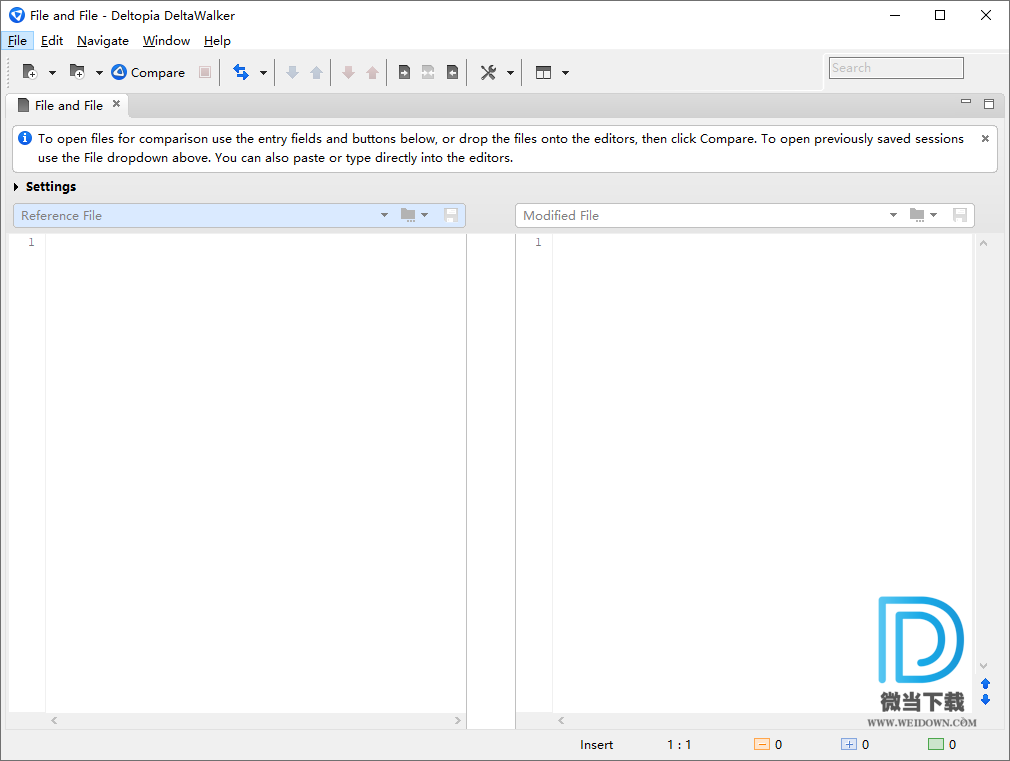Focus the Search box
The width and height of the screenshot is (1010, 761).
point(896,68)
